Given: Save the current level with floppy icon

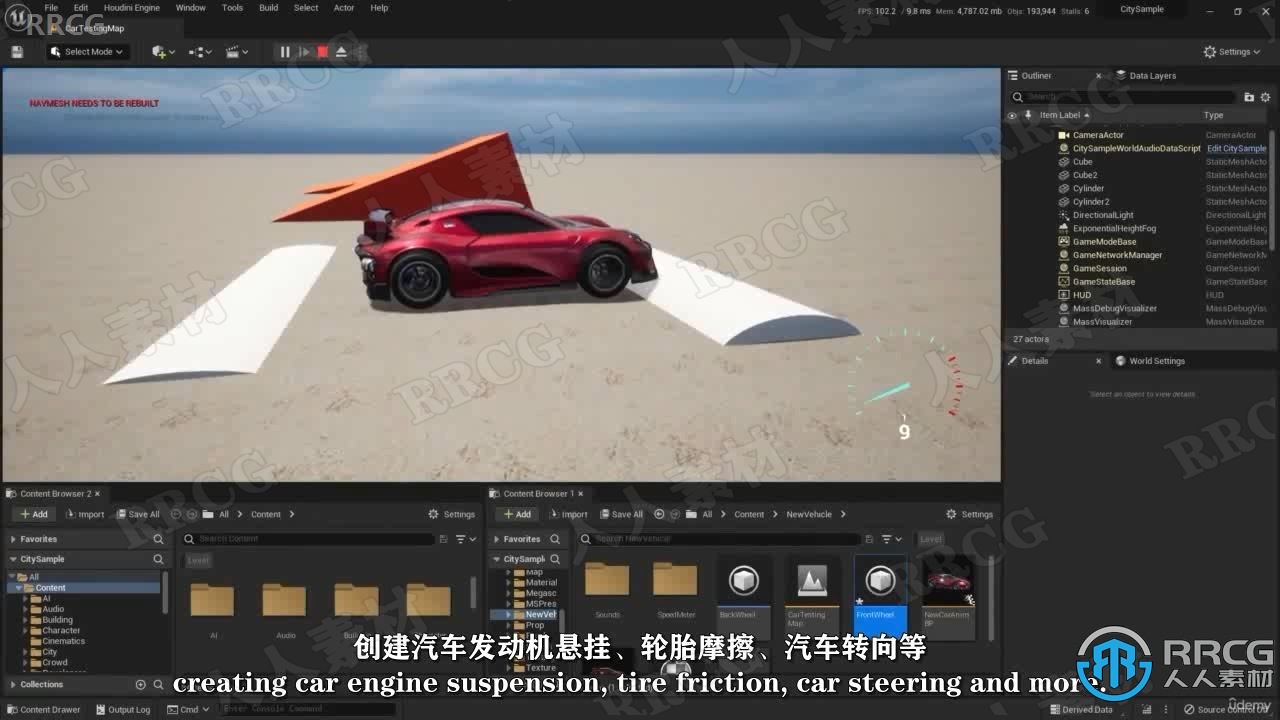Looking at the screenshot, I should pos(17,52).
